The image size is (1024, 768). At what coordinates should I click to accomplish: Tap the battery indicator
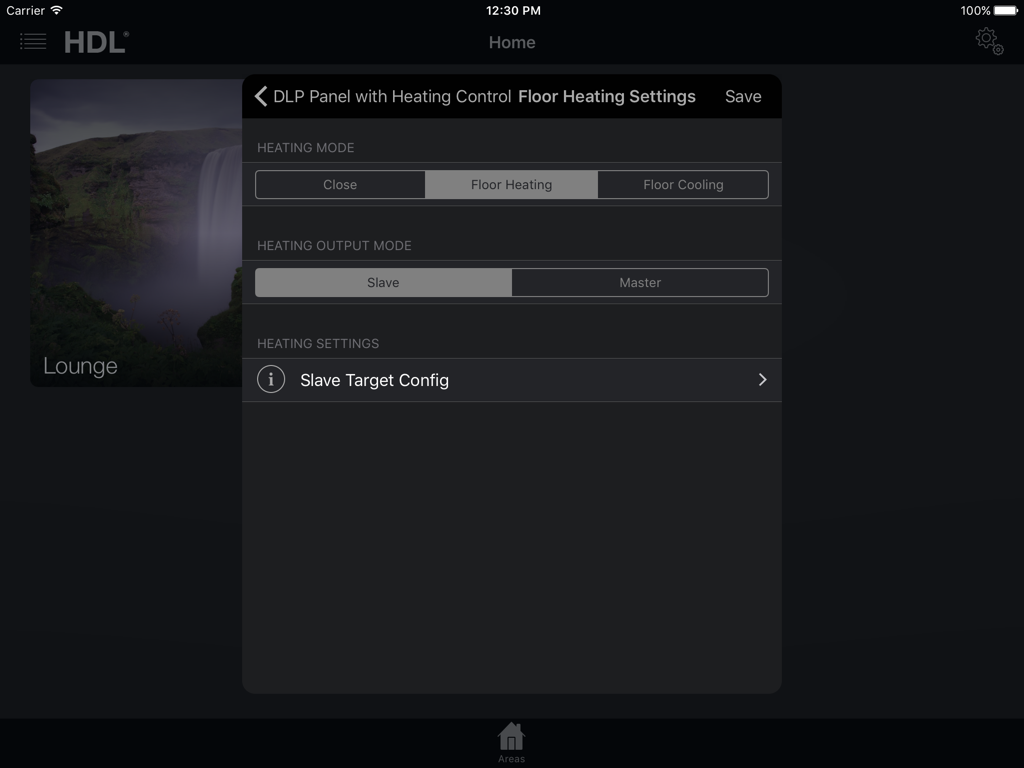[x=1006, y=10]
